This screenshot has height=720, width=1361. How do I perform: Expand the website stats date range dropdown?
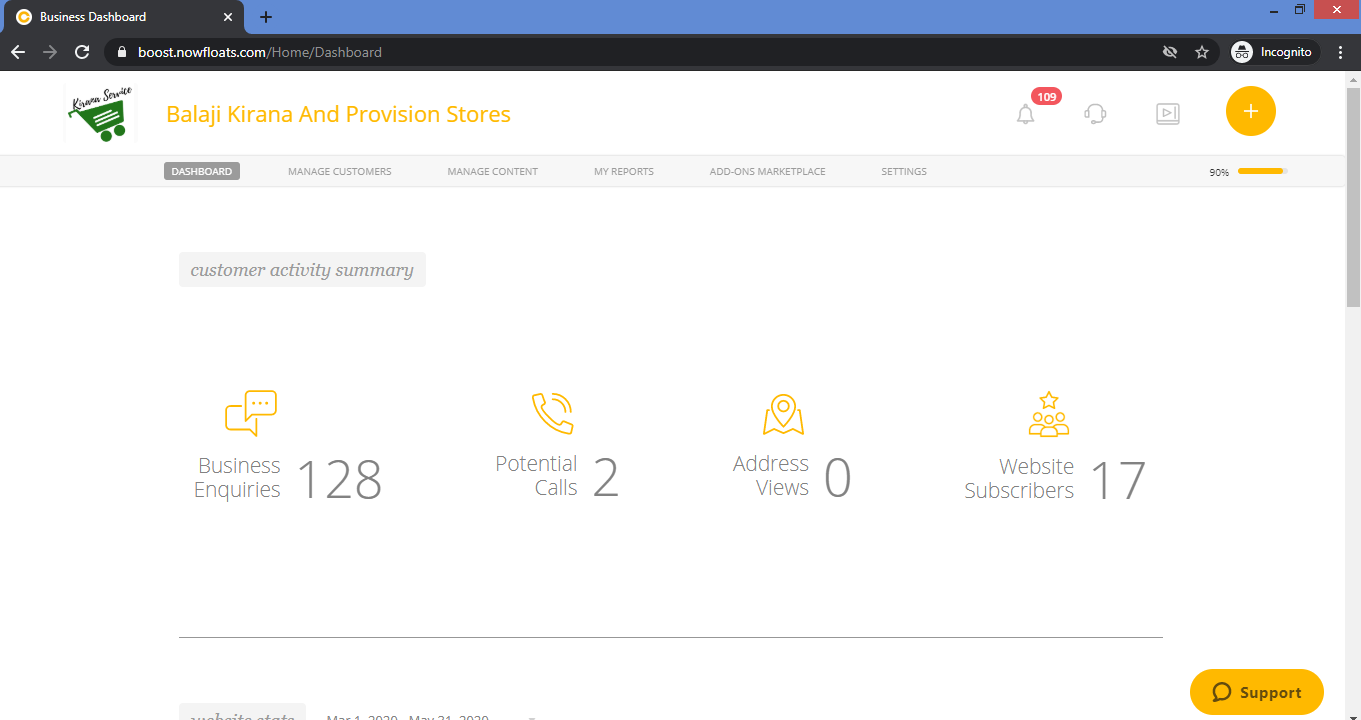(532, 717)
